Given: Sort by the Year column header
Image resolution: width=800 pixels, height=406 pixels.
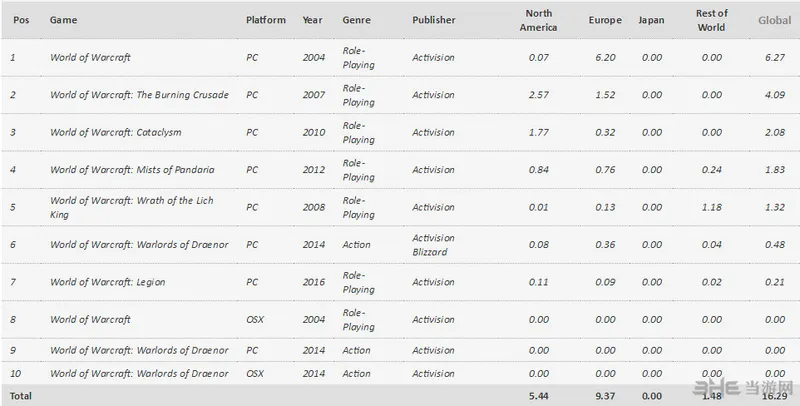Looking at the screenshot, I should click(312, 20).
